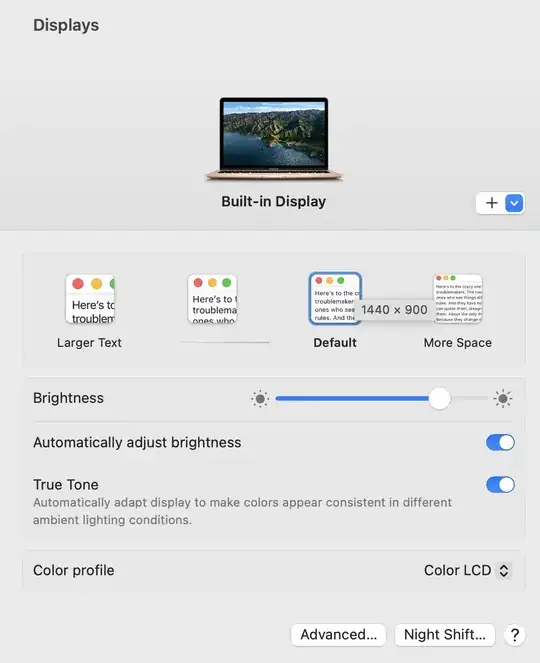Click the Brightness slider track

(x=381, y=398)
